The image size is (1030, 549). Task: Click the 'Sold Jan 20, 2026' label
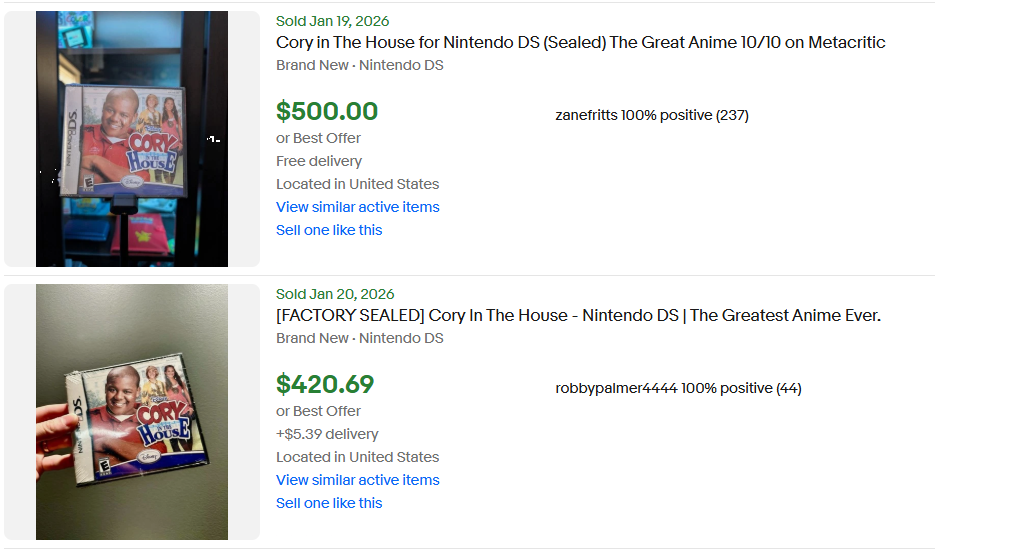tap(335, 294)
